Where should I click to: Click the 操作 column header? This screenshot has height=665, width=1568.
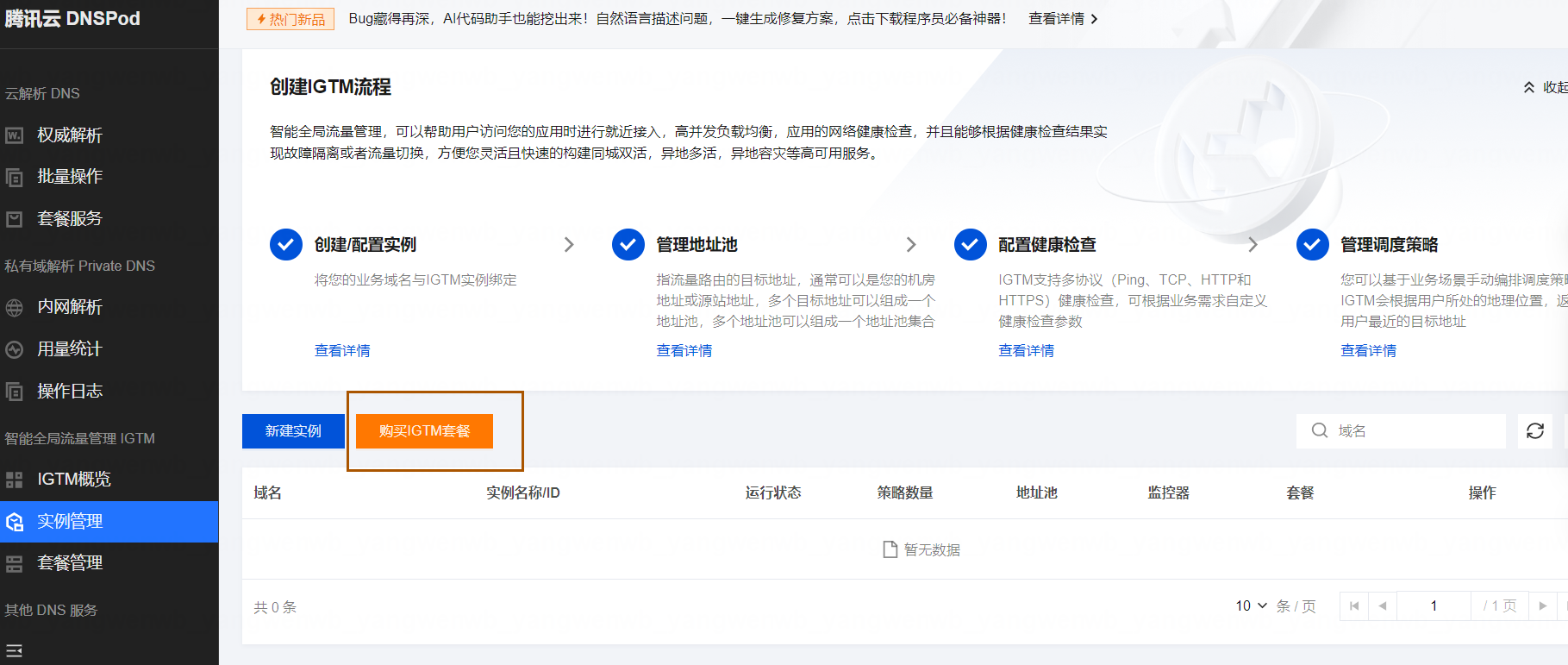point(1483,492)
